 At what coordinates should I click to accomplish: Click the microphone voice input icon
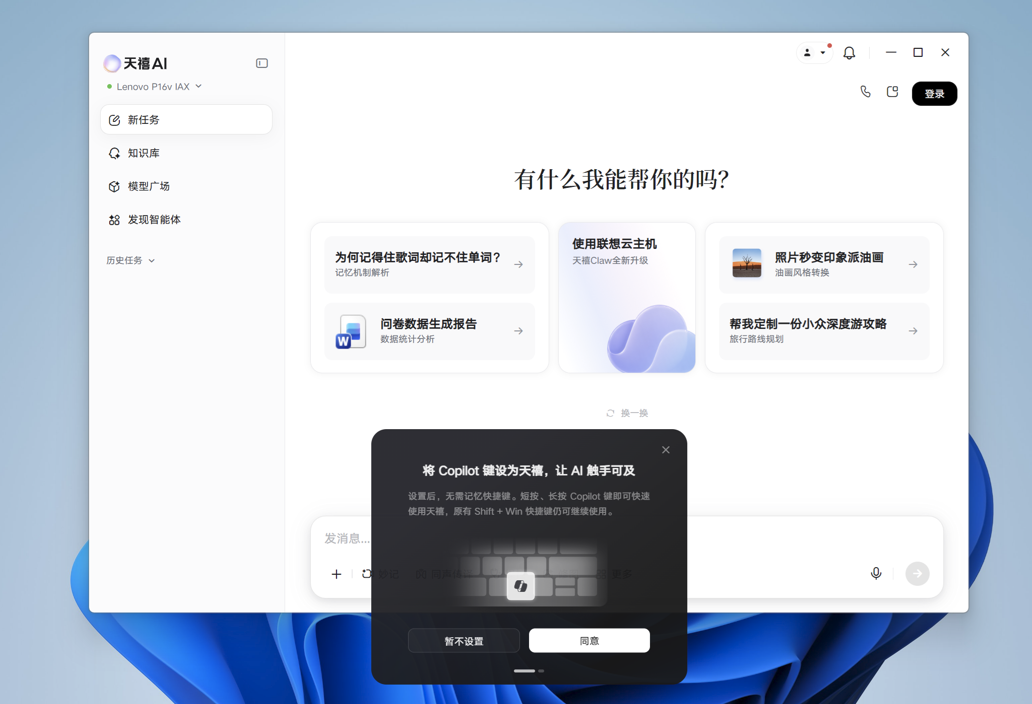(876, 574)
